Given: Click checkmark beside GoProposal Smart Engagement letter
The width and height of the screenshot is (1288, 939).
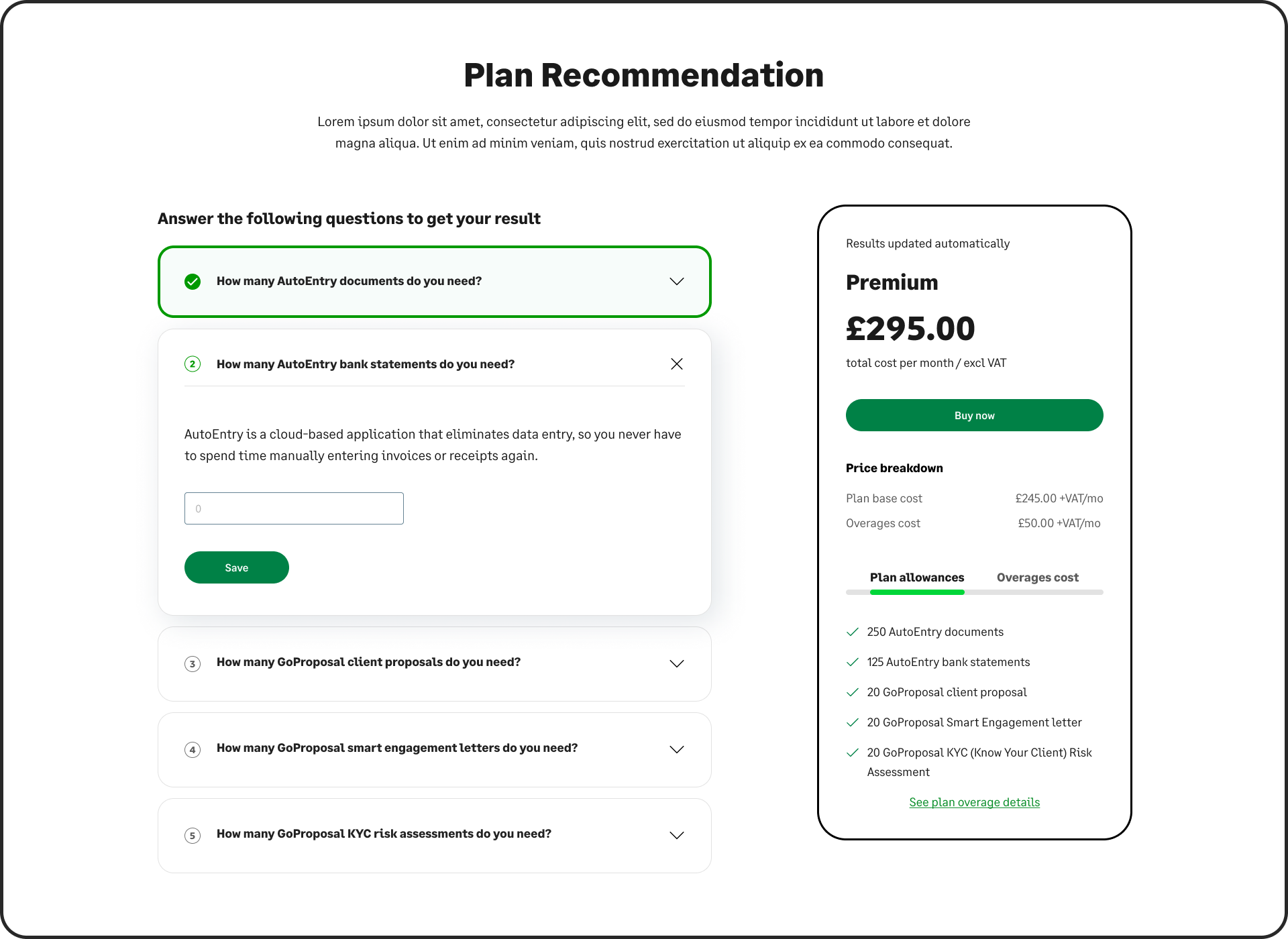Looking at the screenshot, I should (853, 722).
